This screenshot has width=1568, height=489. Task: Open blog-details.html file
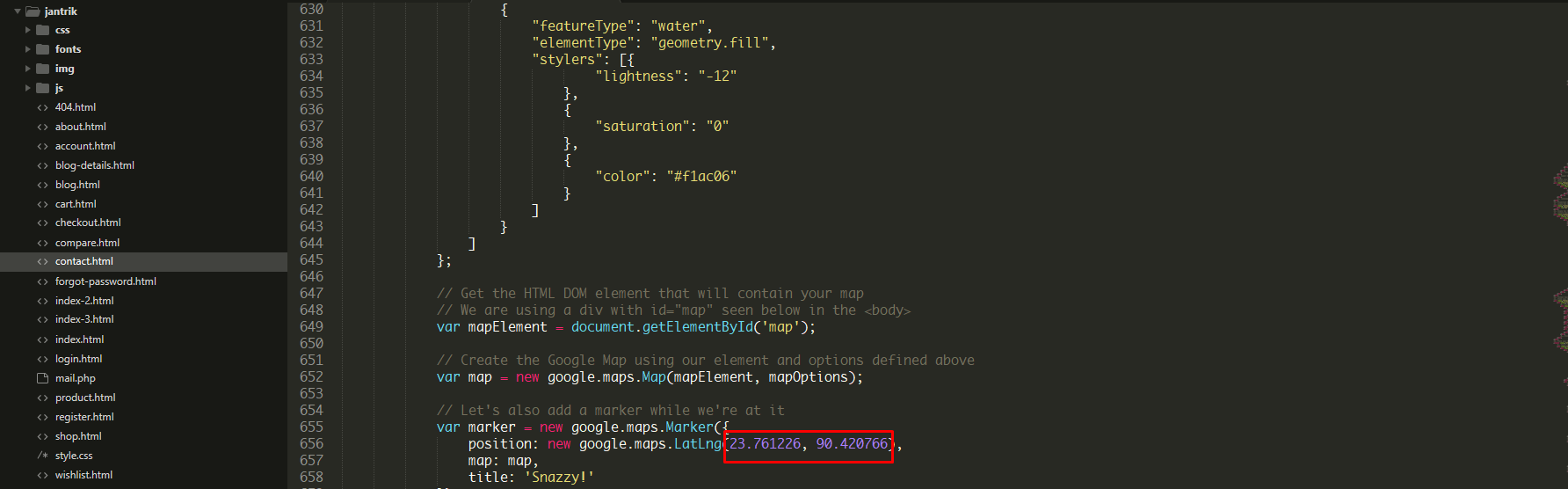pyautogui.click(x=94, y=165)
